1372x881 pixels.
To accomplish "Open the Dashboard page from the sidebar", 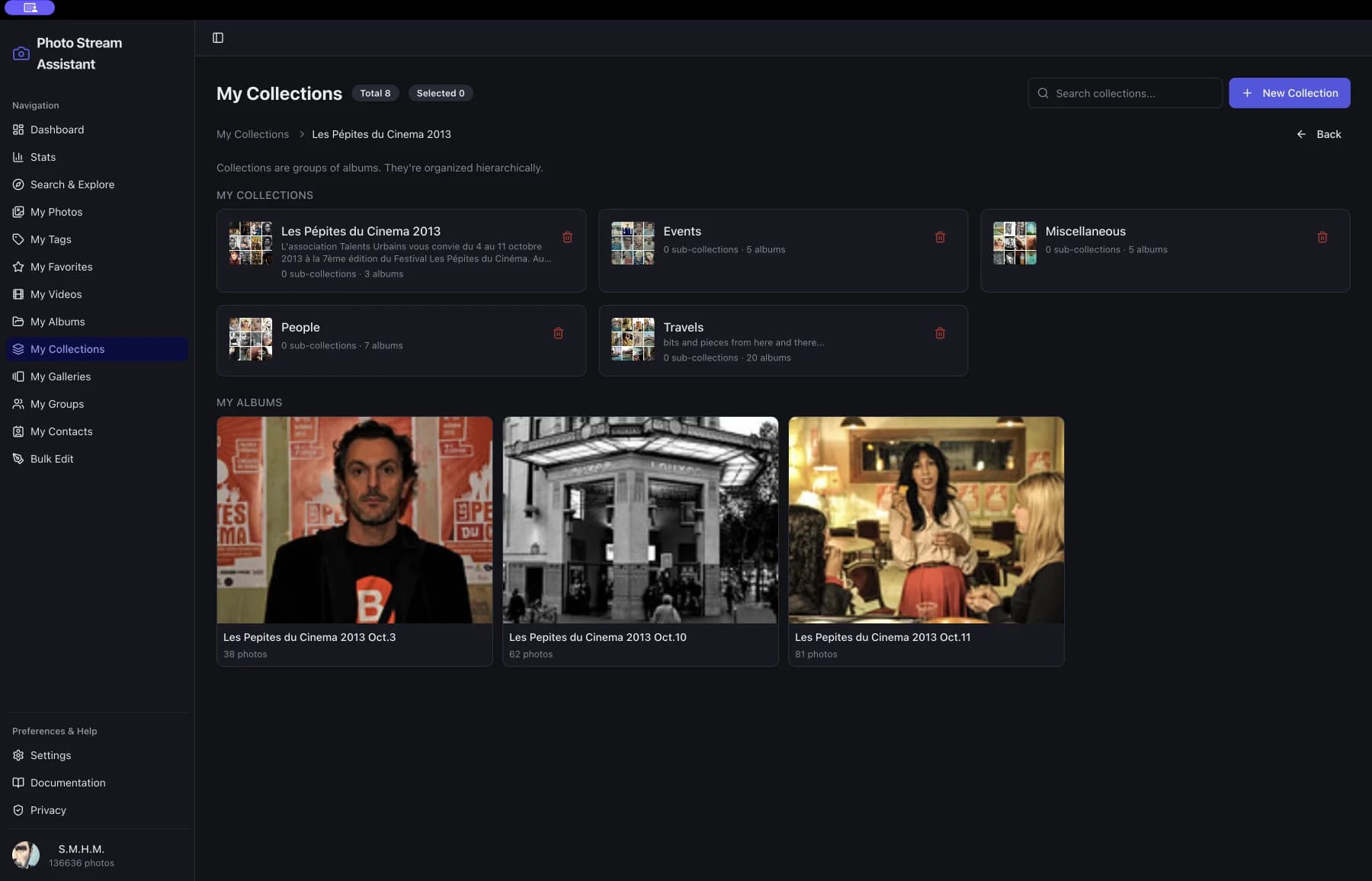I will 56,130.
